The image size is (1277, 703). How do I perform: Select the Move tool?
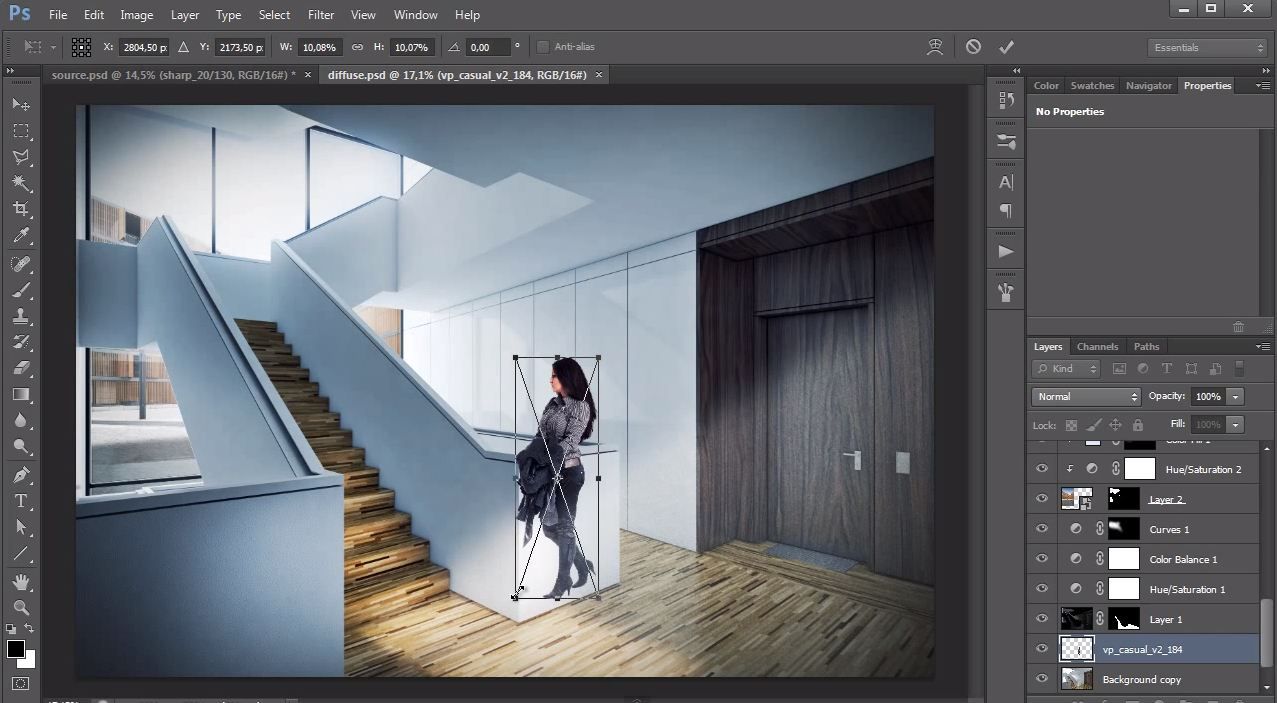click(x=21, y=104)
